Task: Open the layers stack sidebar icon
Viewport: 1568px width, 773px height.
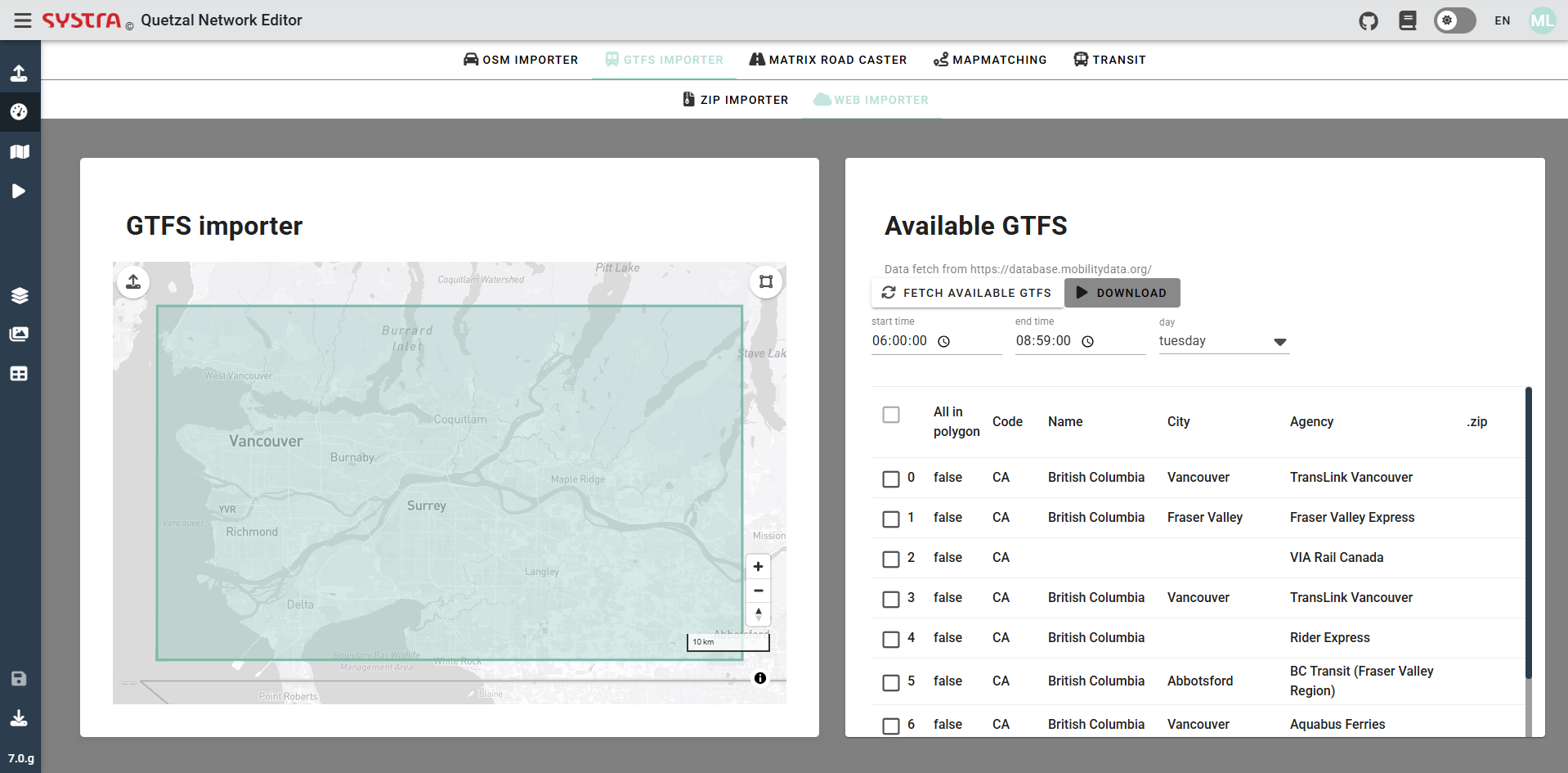Action: tap(19, 295)
